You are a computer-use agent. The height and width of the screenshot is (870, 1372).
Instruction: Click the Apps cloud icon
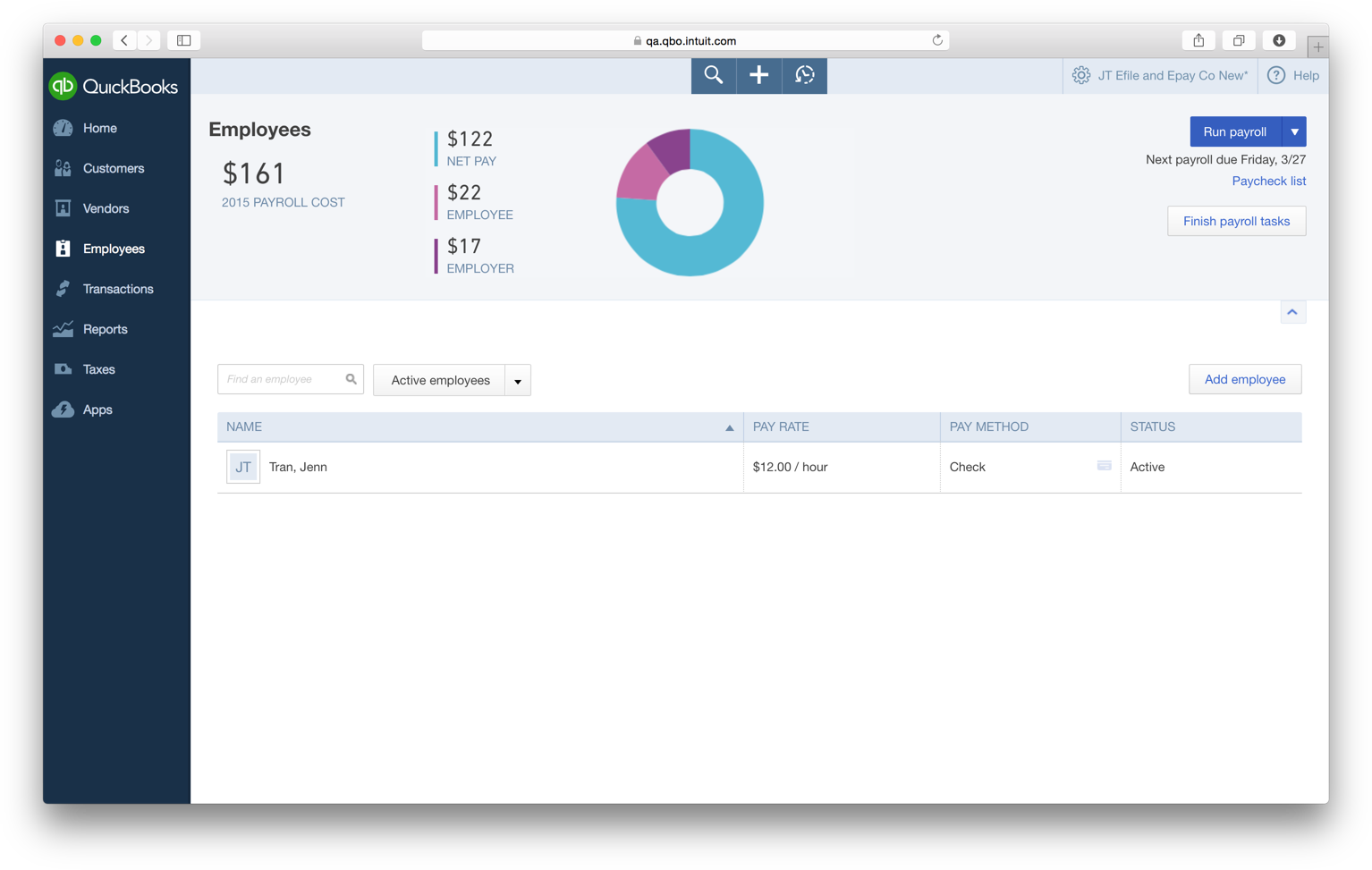(x=63, y=410)
